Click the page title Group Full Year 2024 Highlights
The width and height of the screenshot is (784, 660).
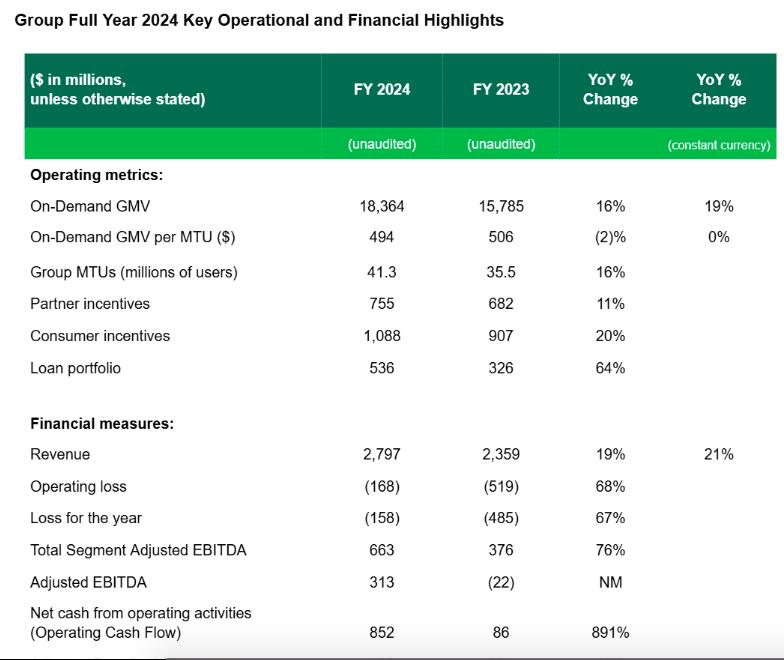[259, 20]
